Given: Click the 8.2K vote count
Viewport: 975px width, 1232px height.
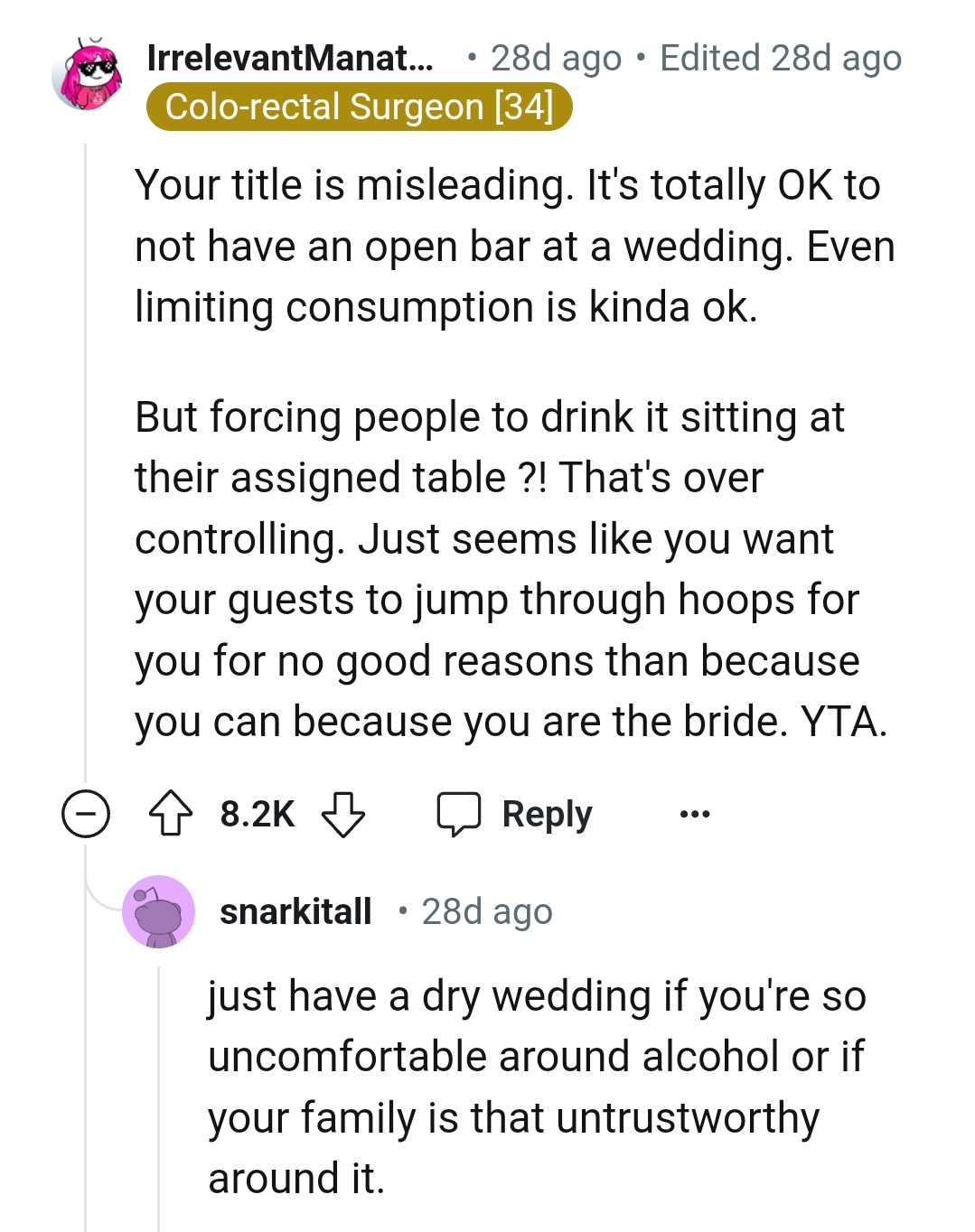Looking at the screenshot, I should (257, 814).
